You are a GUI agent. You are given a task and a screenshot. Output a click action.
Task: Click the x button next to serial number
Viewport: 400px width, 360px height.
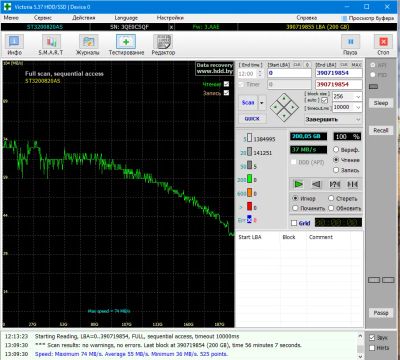(x=171, y=27)
